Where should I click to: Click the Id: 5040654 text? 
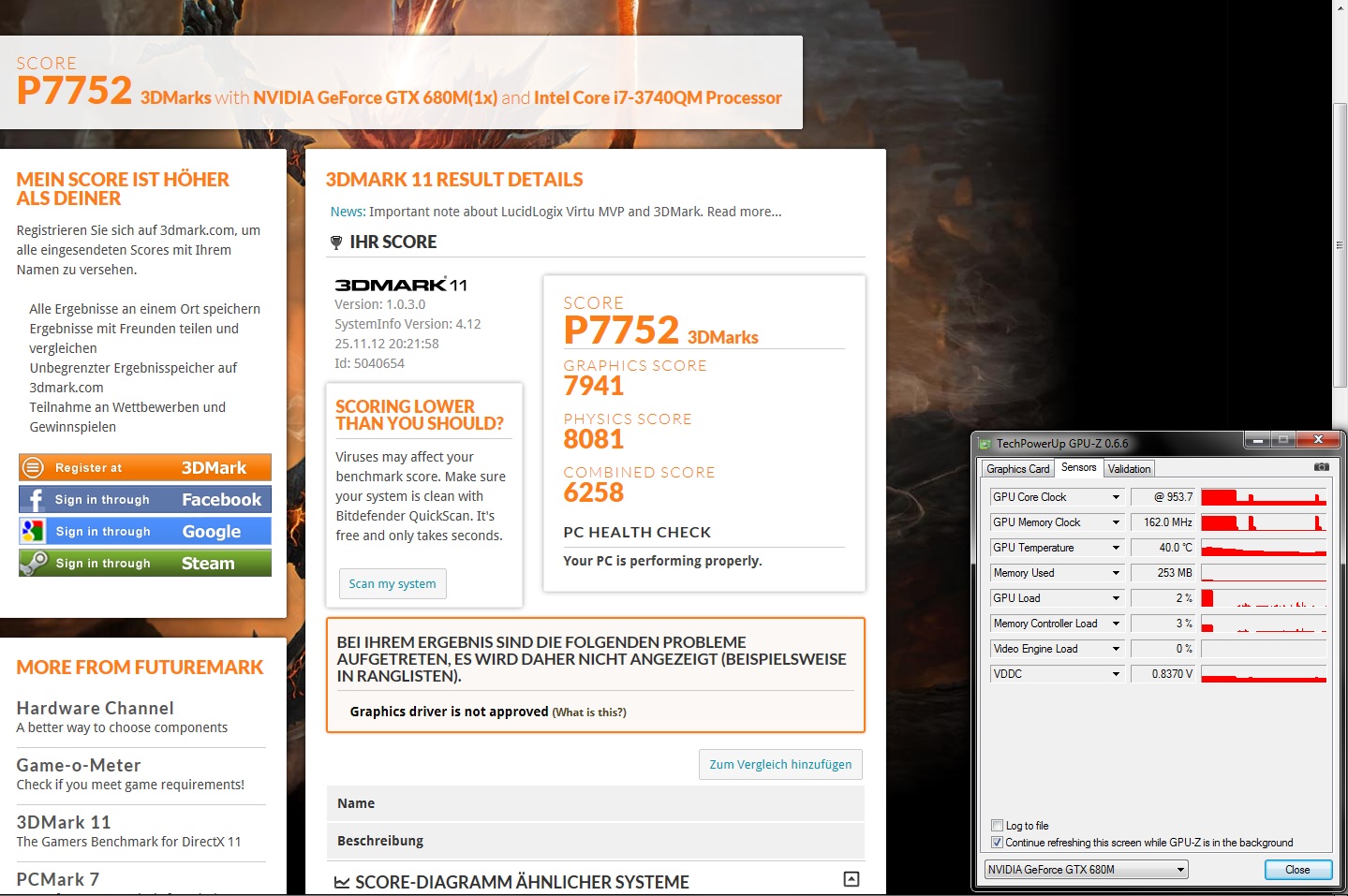369,363
